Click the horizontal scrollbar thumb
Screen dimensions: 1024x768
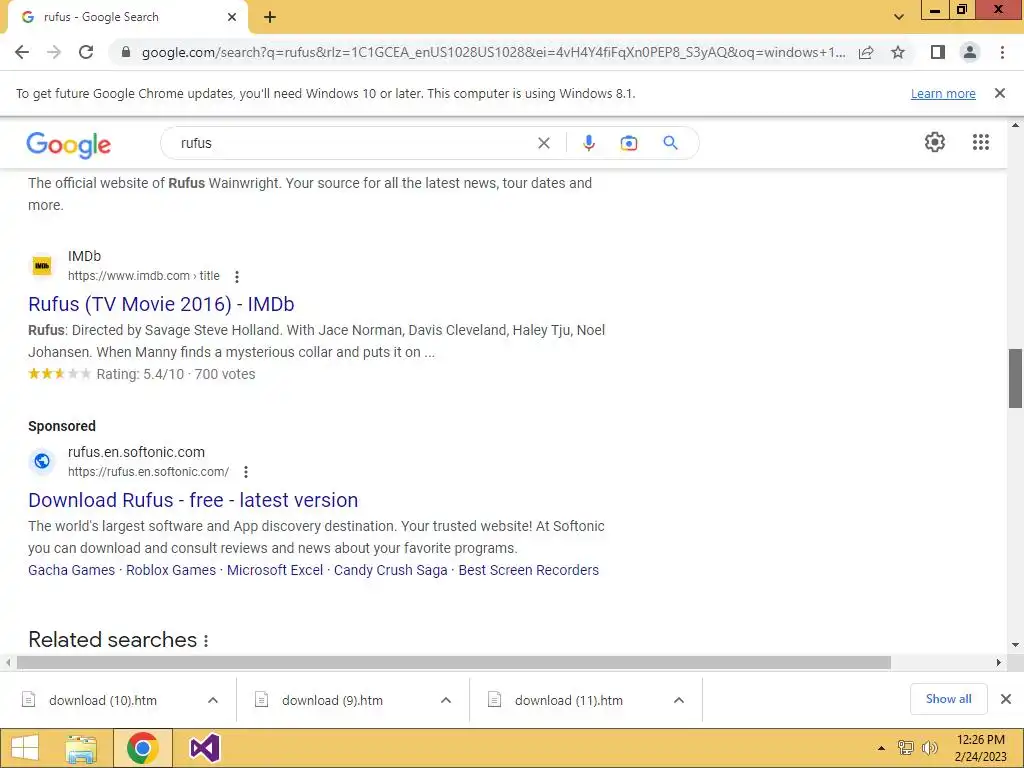click(454, 663)
